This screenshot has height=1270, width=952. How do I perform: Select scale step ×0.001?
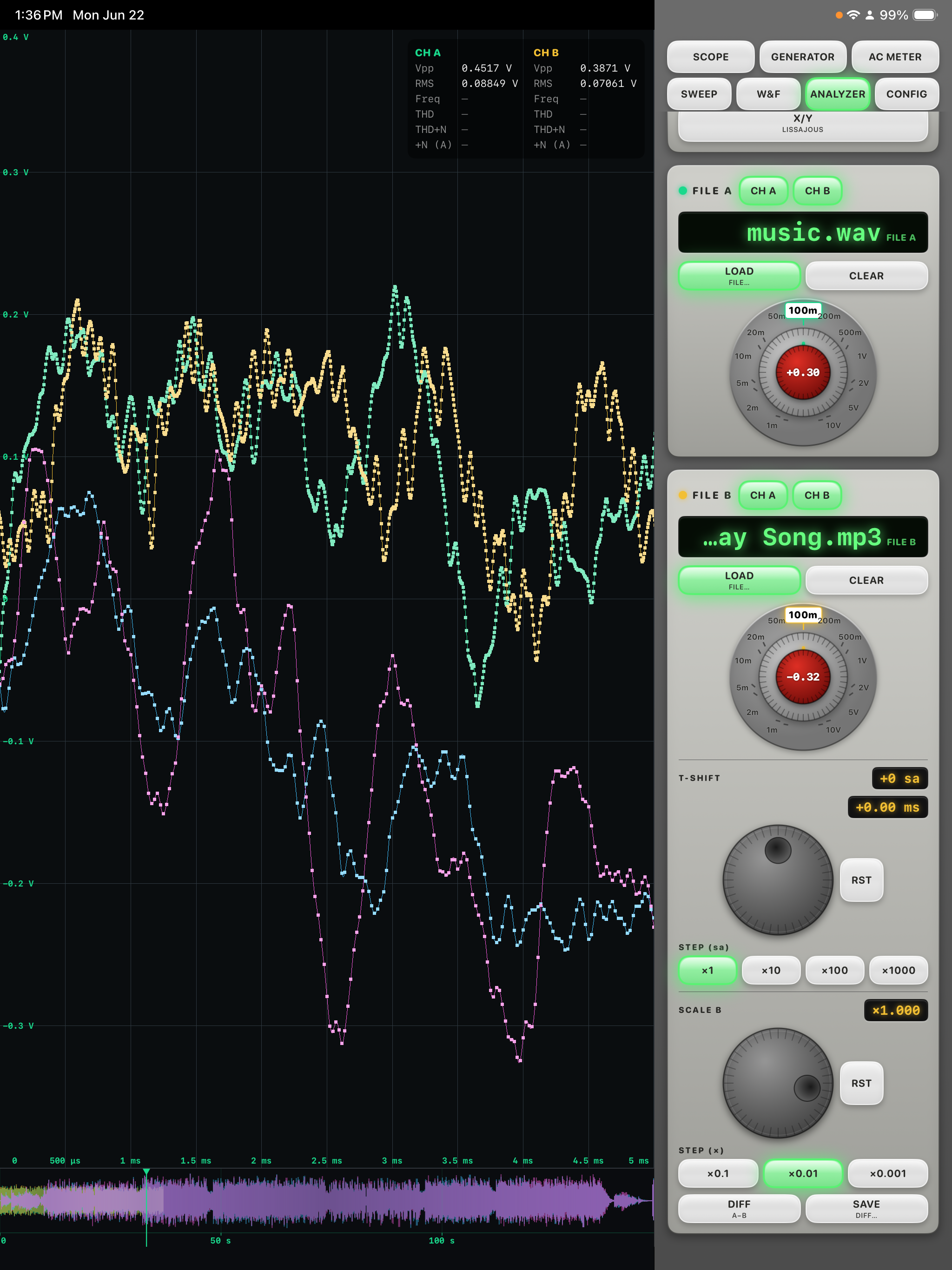point(888,1174)
